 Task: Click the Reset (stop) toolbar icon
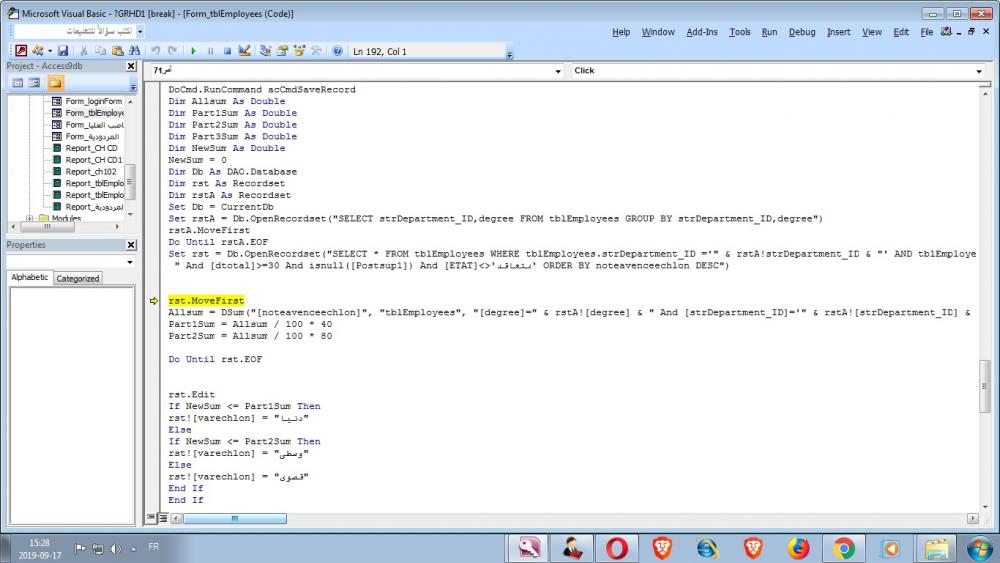pos(227,51)
